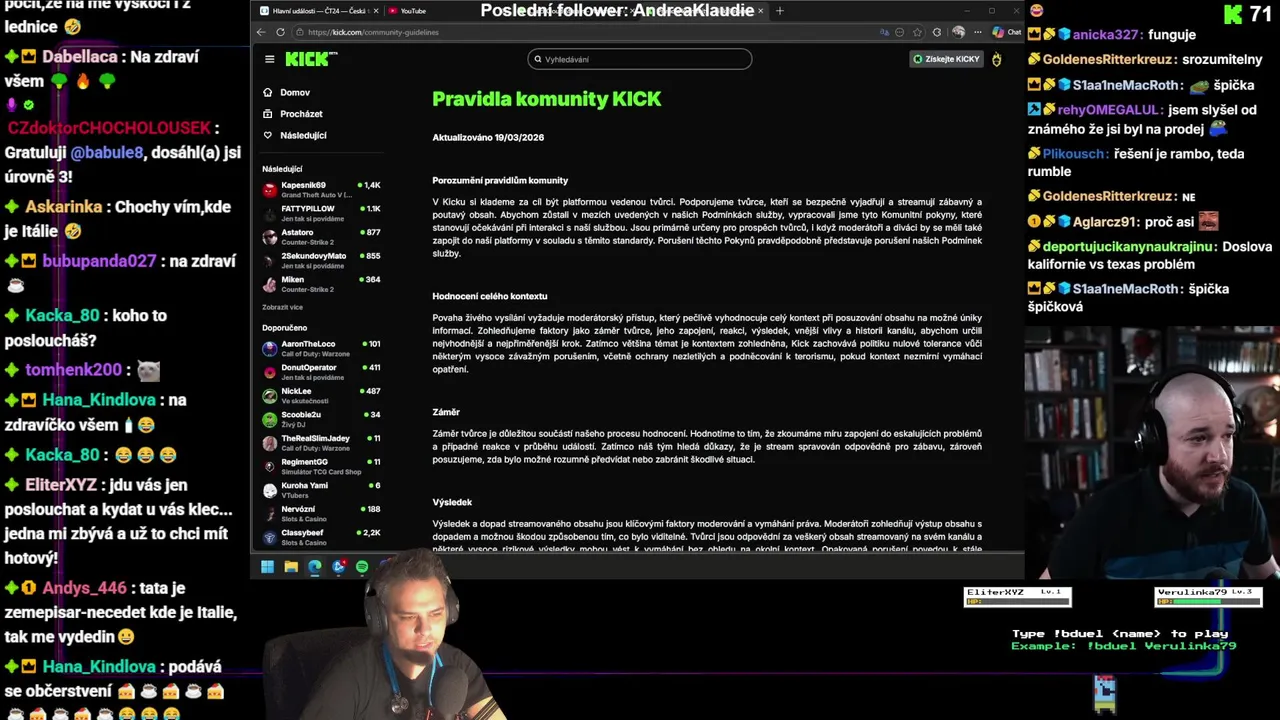Reload the page

tap(280, 32)
